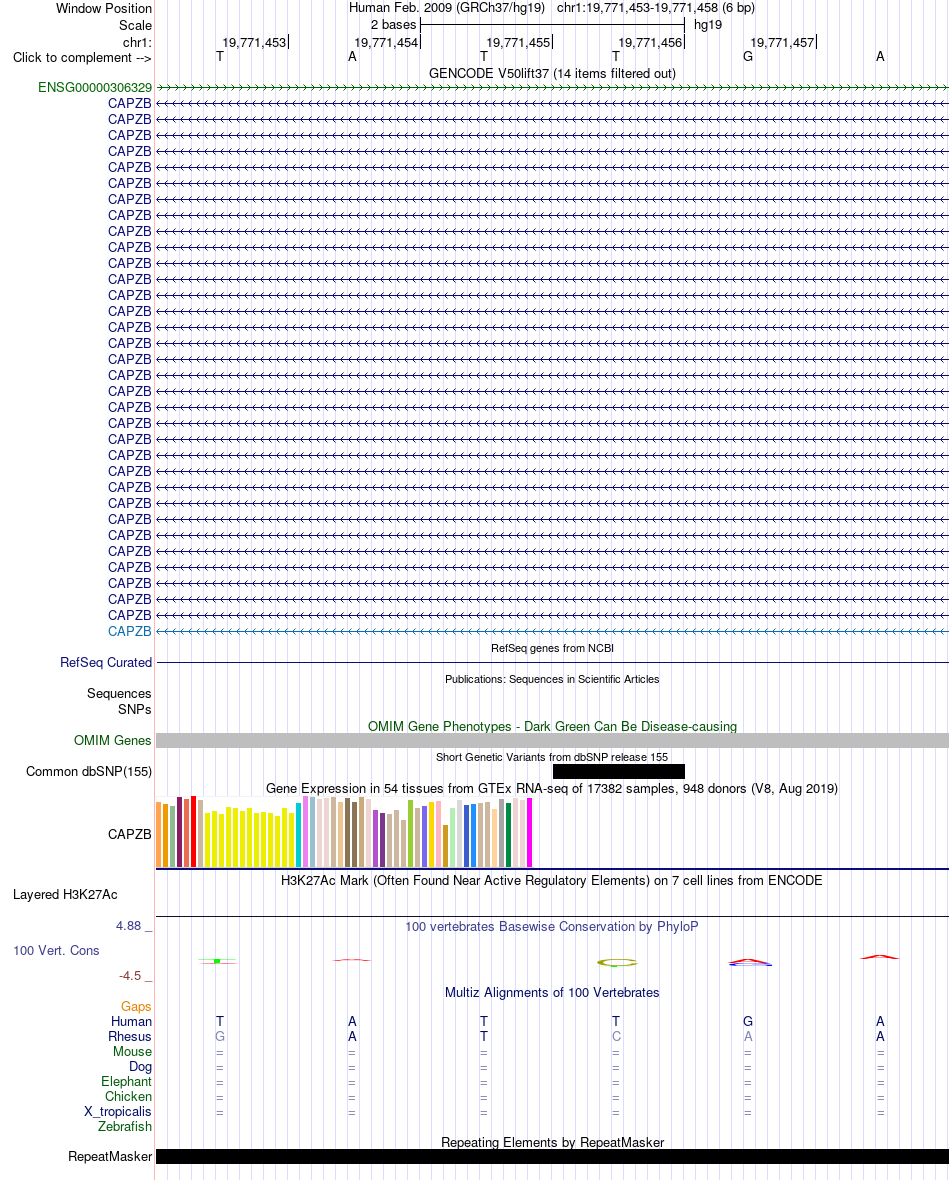Click the -4.5 PhyloP lower scale value

130,975
